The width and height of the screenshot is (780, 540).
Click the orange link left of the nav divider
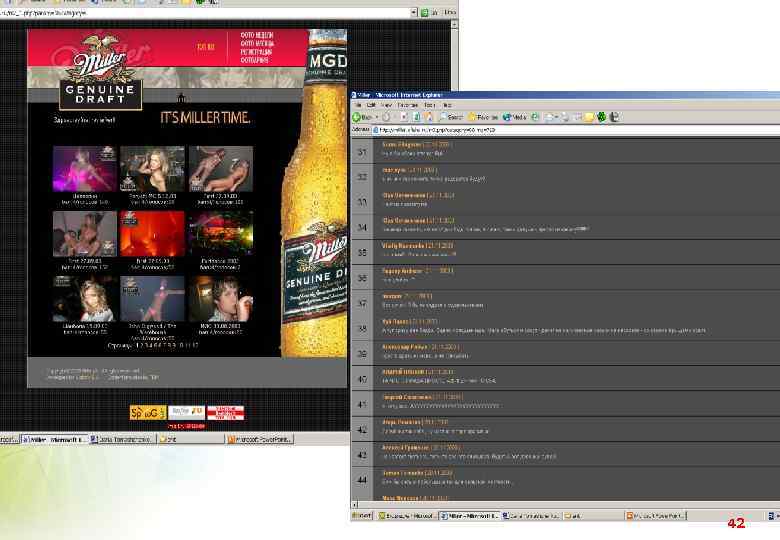(x=205, y=47)
